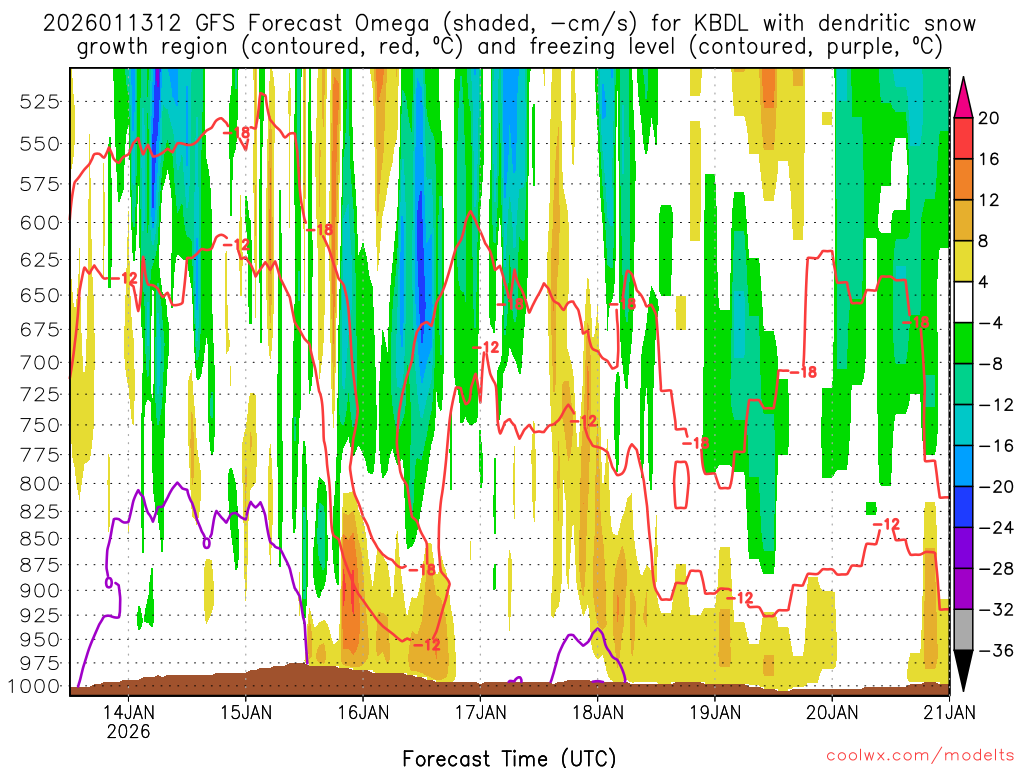Click the 18JAN time axis label

click(x=598, y=712)
